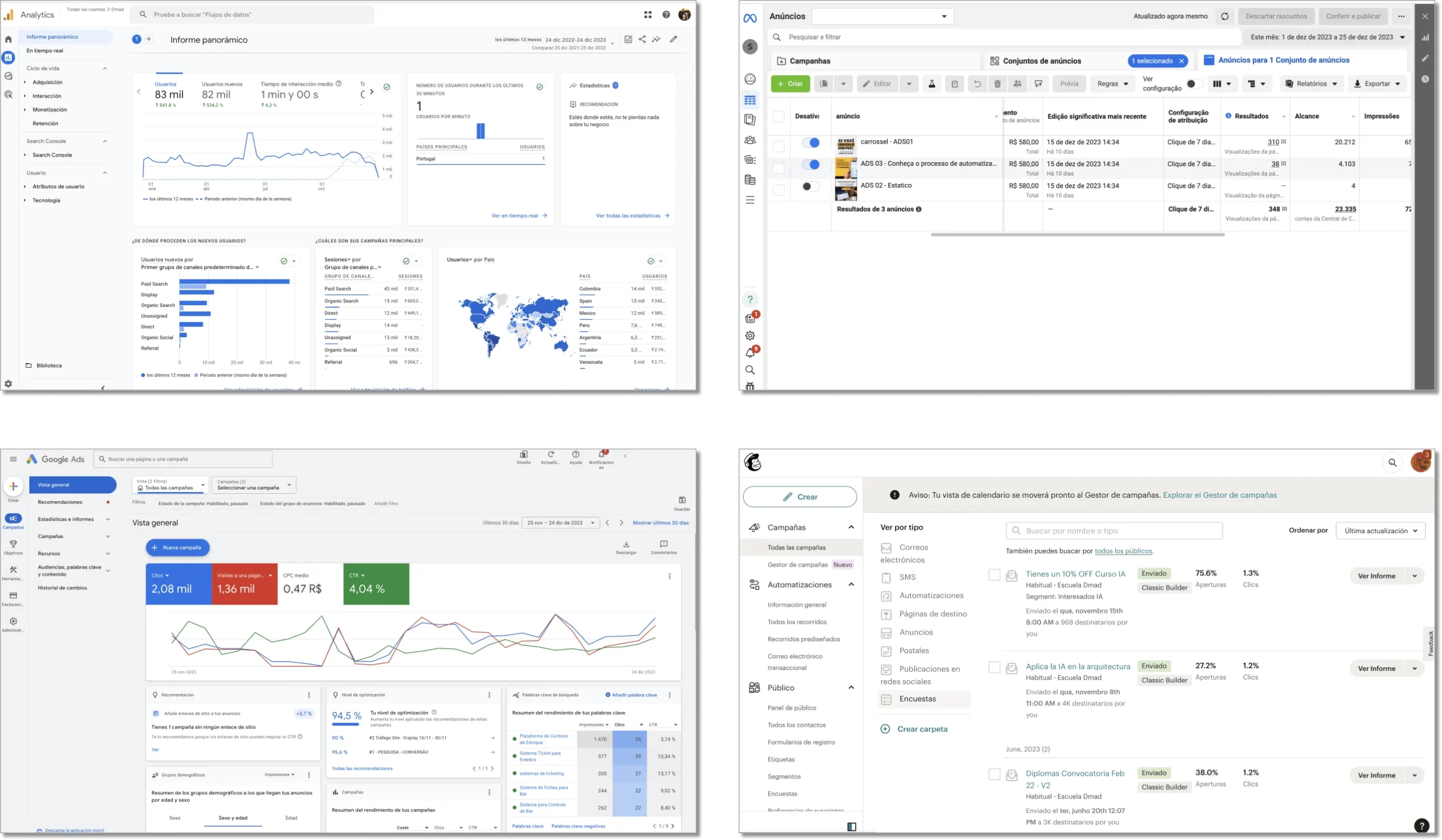Open Meta Ads more options ellipsis
Viewport: 1442px width, 840px height.
point(1401,16)
